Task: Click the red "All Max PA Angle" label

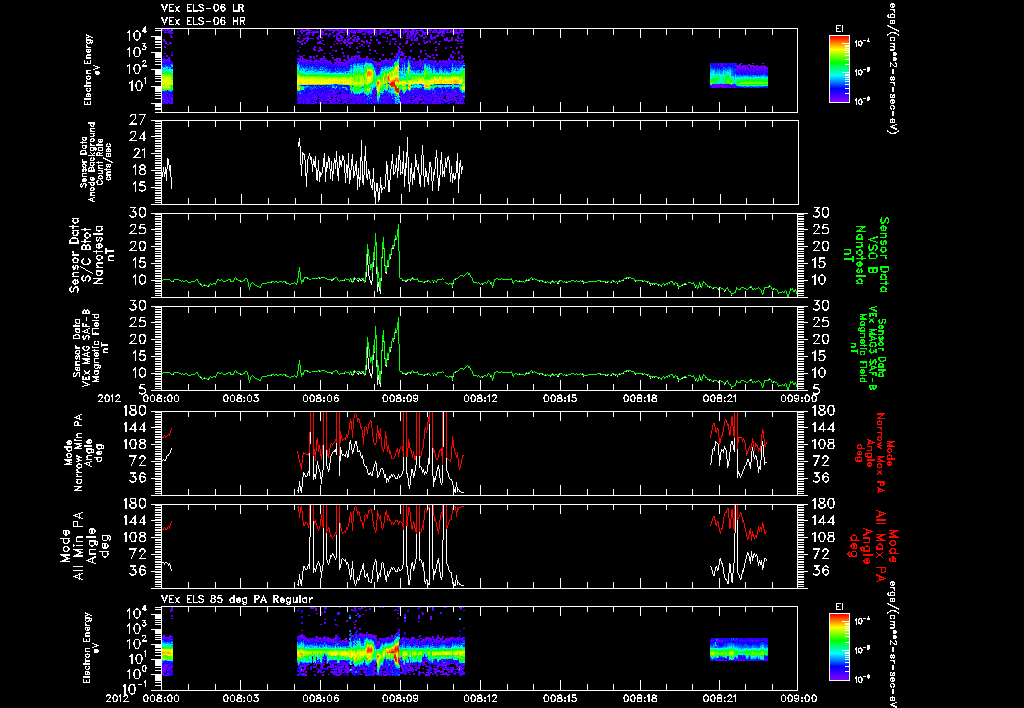Action: click(874, 545)
